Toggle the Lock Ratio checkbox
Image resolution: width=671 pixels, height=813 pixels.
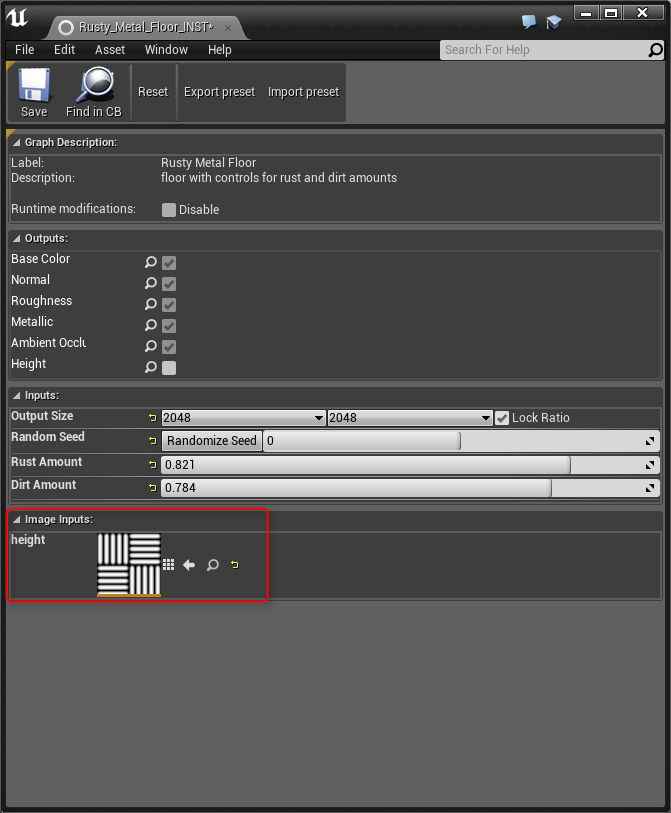[502, 418]
